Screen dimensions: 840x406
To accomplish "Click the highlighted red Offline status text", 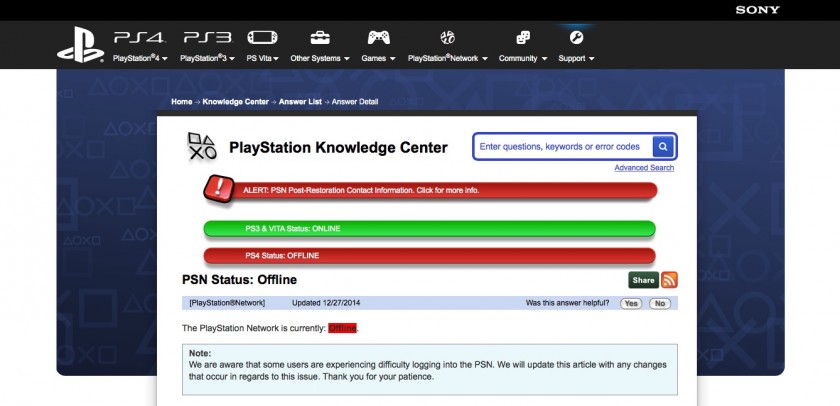I will 342,328.
